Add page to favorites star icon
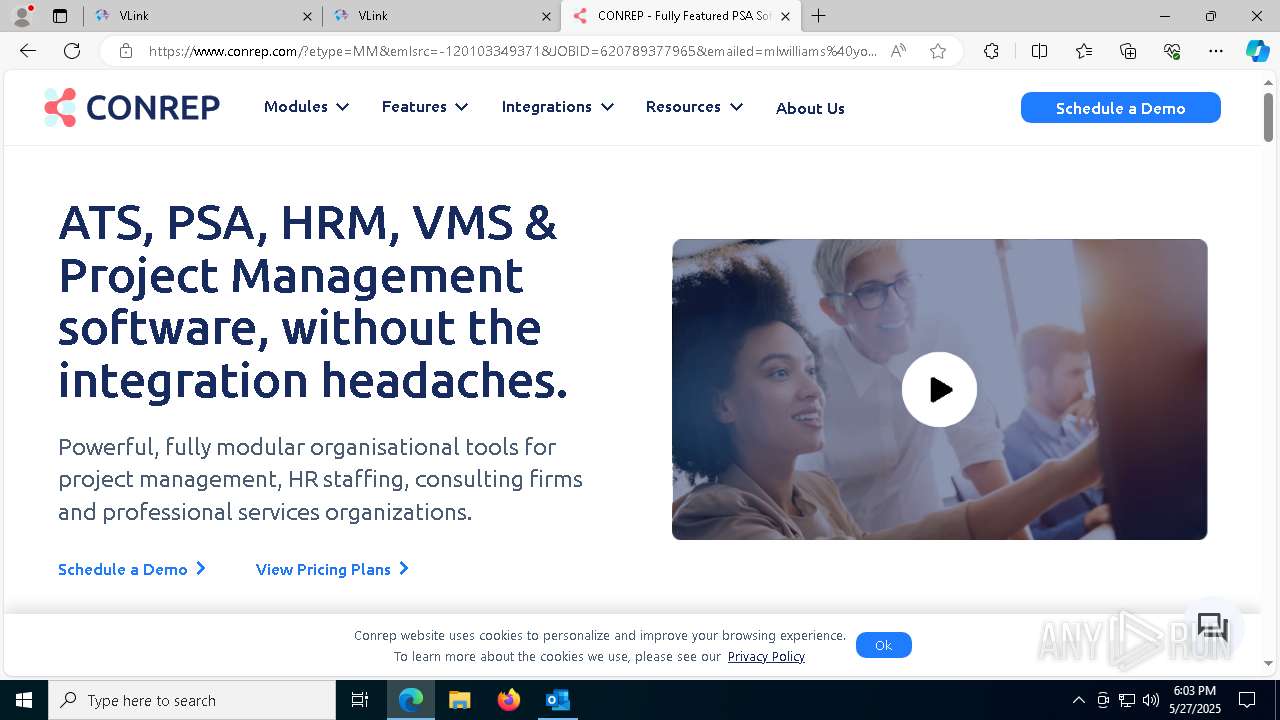 point(937,51)
